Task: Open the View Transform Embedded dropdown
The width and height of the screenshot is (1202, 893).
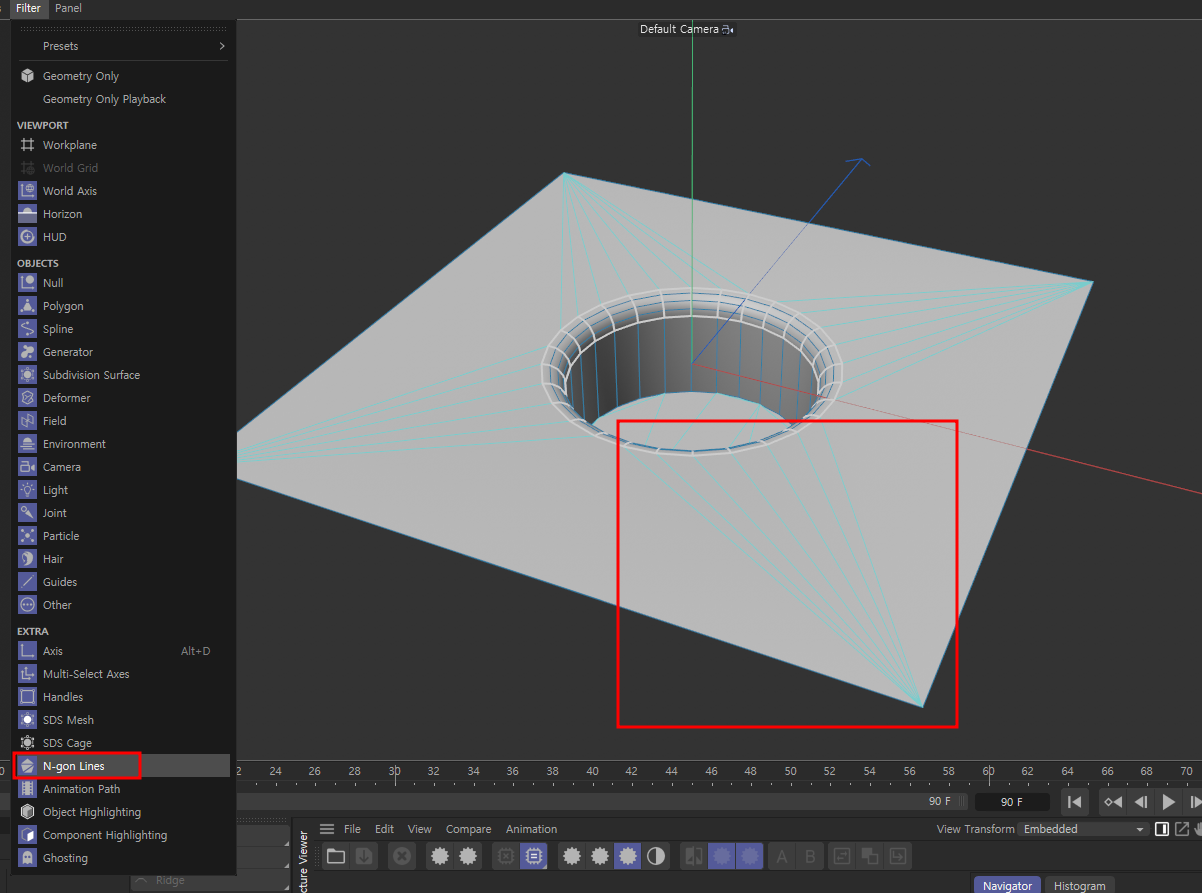Action: tap(1084, 829)
